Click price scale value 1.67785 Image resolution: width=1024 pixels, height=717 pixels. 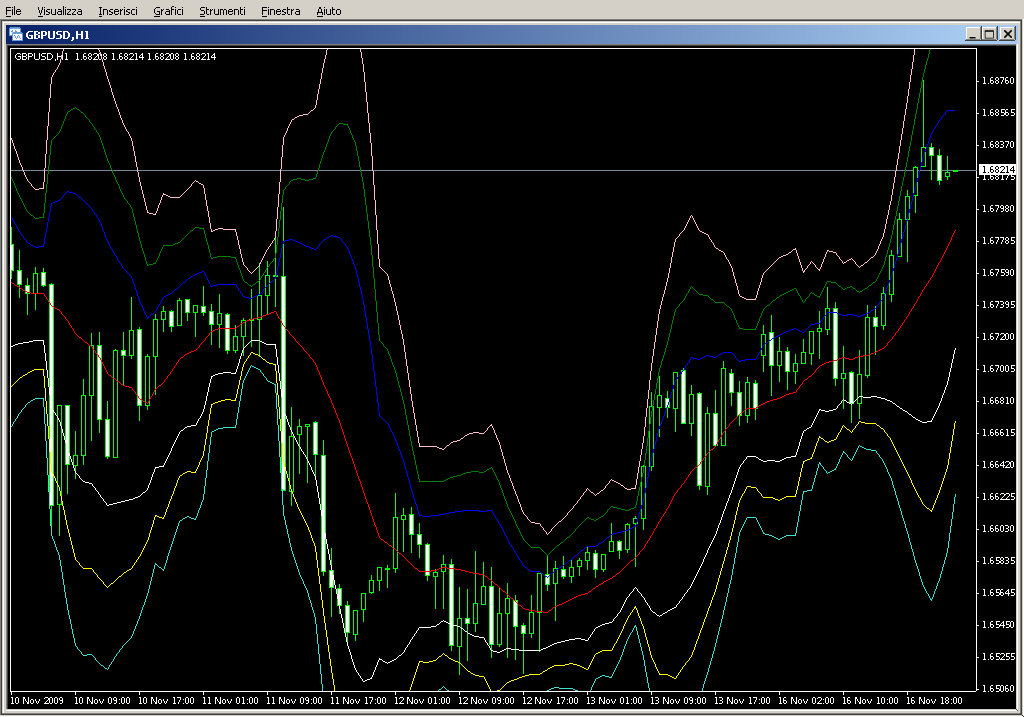999,241
